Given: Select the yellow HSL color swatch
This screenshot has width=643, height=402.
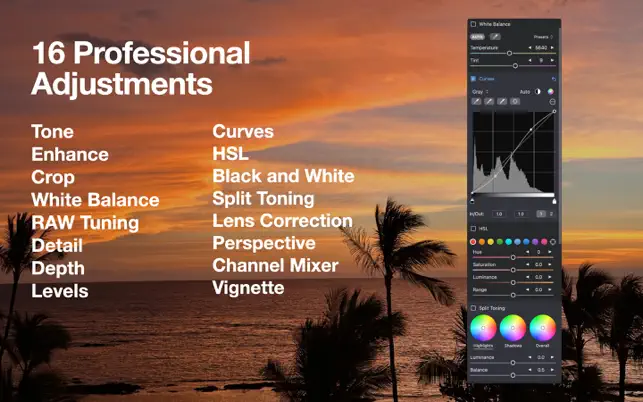Looking at the screenshot, I should [491, 242].
